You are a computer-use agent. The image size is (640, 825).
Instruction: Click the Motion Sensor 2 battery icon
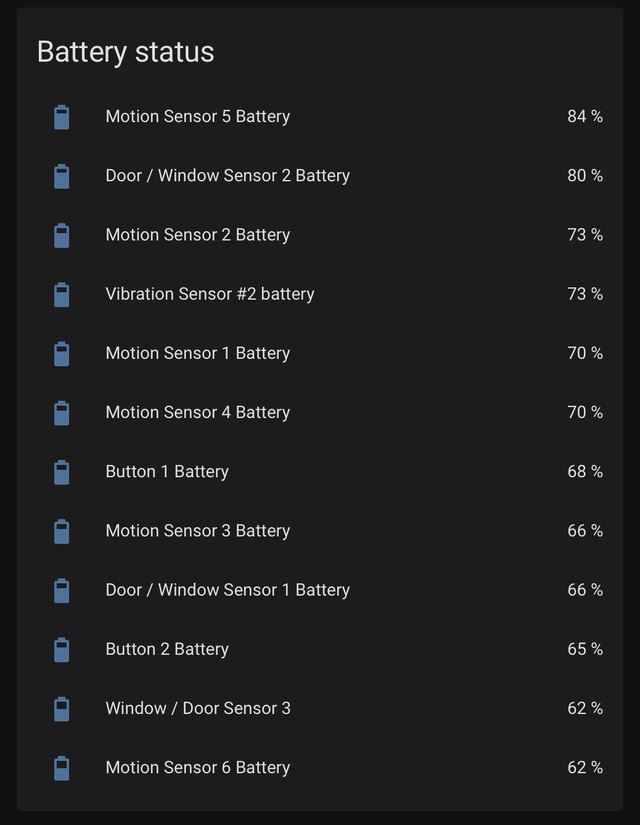click(61, 235)
